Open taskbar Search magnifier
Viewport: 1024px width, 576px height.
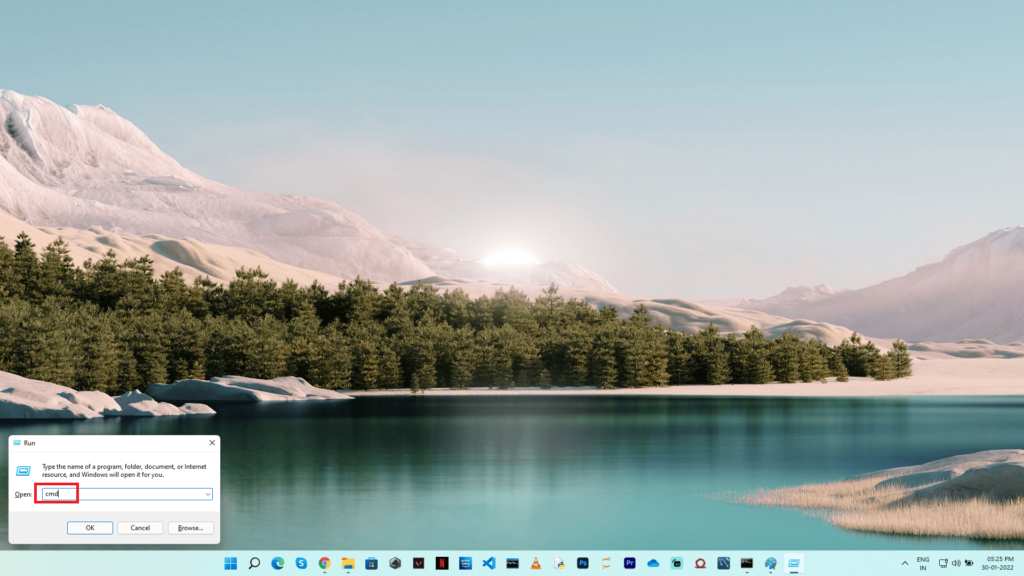[x=254, y=563]
